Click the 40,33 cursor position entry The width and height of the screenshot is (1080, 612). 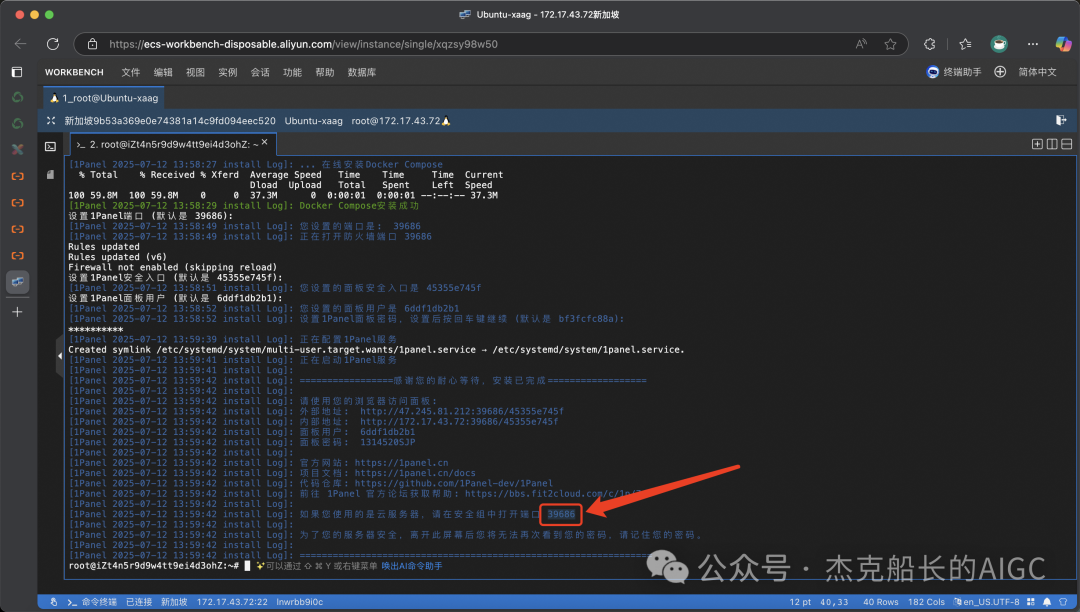point(834,602)
